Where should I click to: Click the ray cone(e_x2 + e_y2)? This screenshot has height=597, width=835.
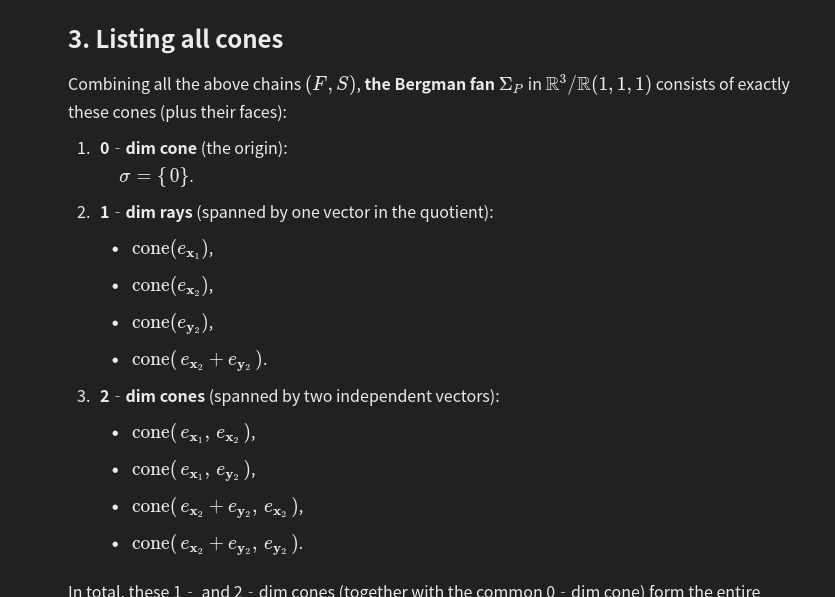tap(198, 360)
